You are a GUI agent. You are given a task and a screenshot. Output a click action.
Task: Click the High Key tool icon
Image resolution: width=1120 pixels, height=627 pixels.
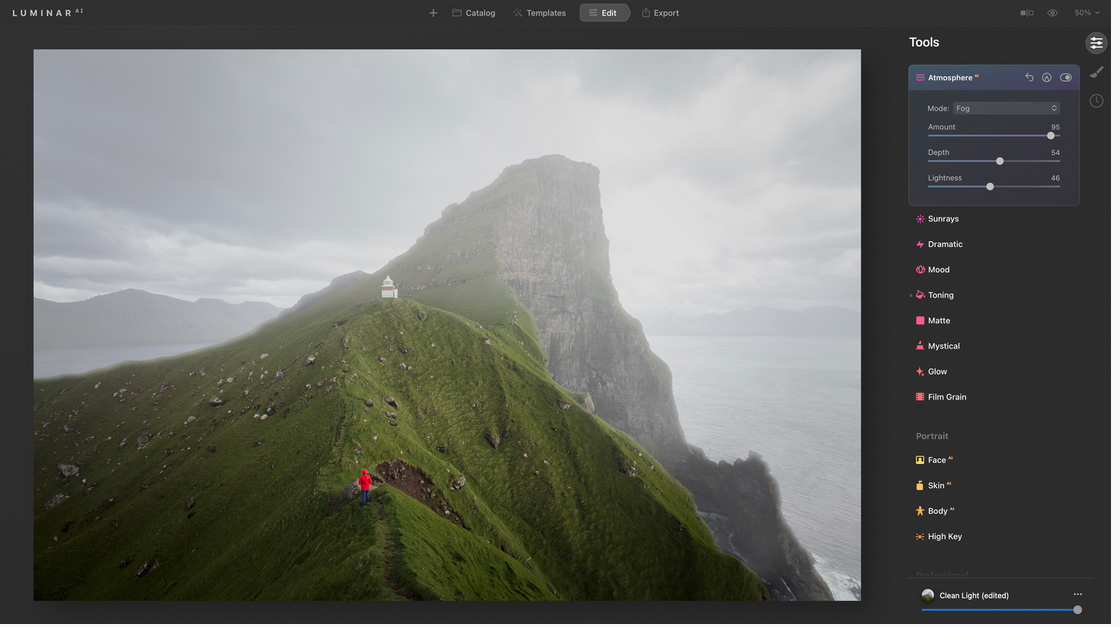(920, 537)
